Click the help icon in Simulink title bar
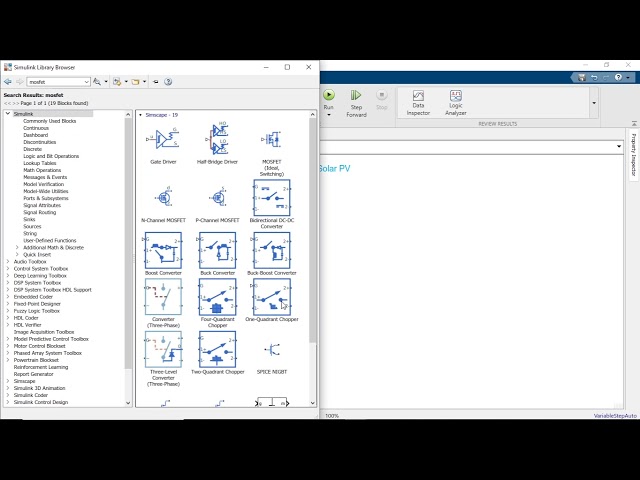This screenshot has width=640, height=480. pyautogui.click(x=618, y=77)
